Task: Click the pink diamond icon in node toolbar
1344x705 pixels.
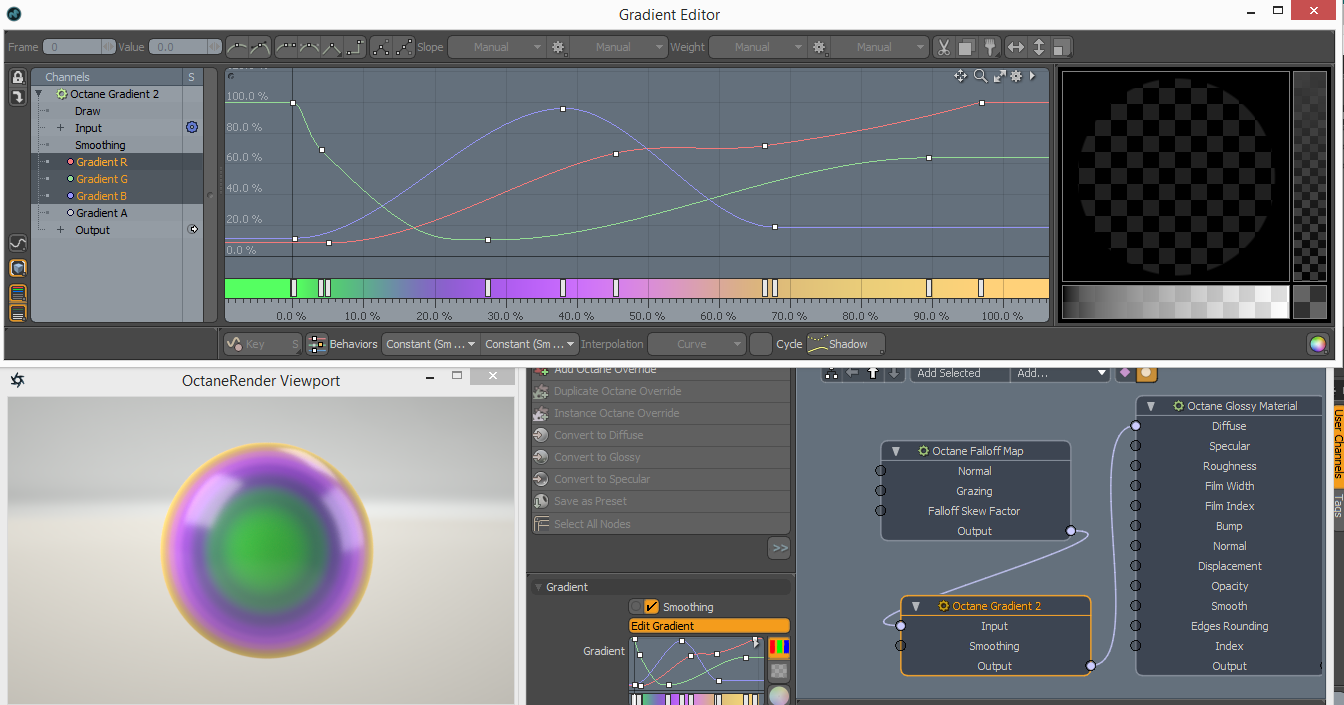Action: 1124,373
